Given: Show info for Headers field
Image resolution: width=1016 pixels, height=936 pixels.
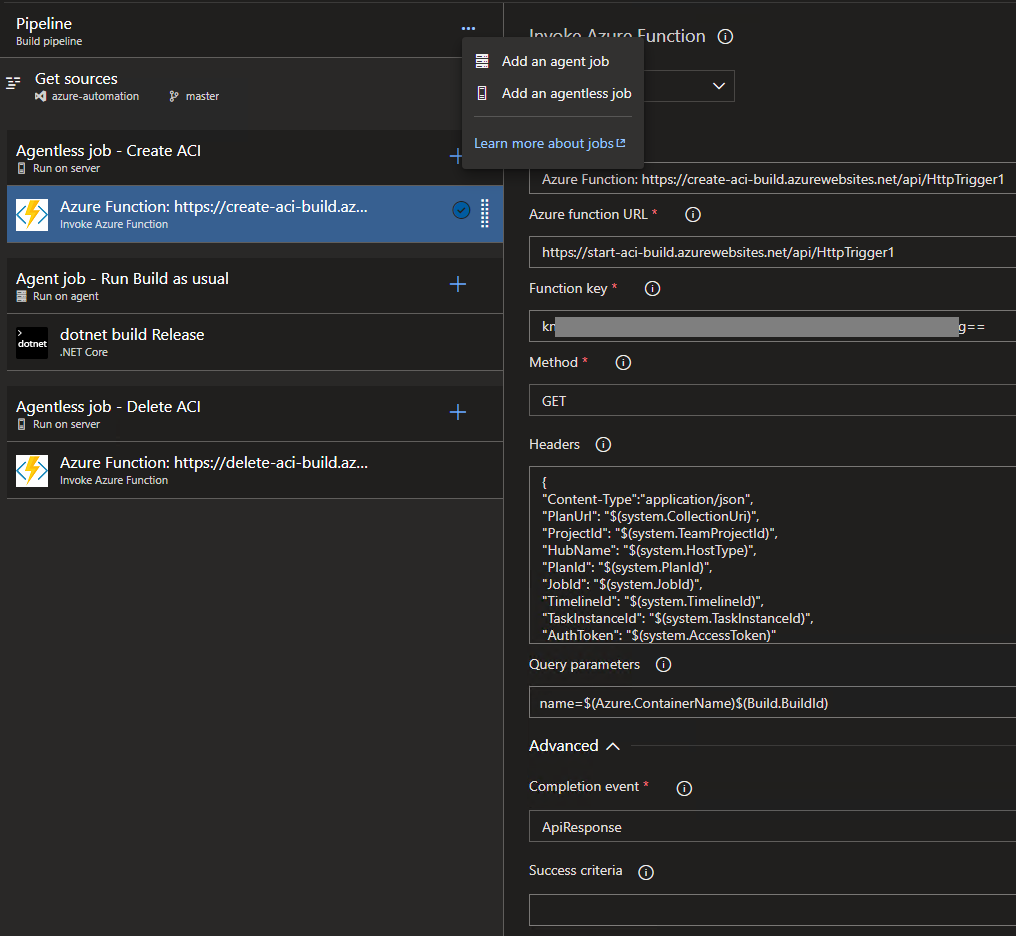Looking at the screenshot, I should pos(603,444).
